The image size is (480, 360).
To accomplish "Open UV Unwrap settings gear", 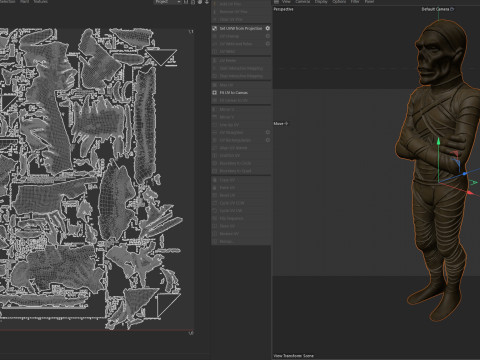I will coord(268,36).
